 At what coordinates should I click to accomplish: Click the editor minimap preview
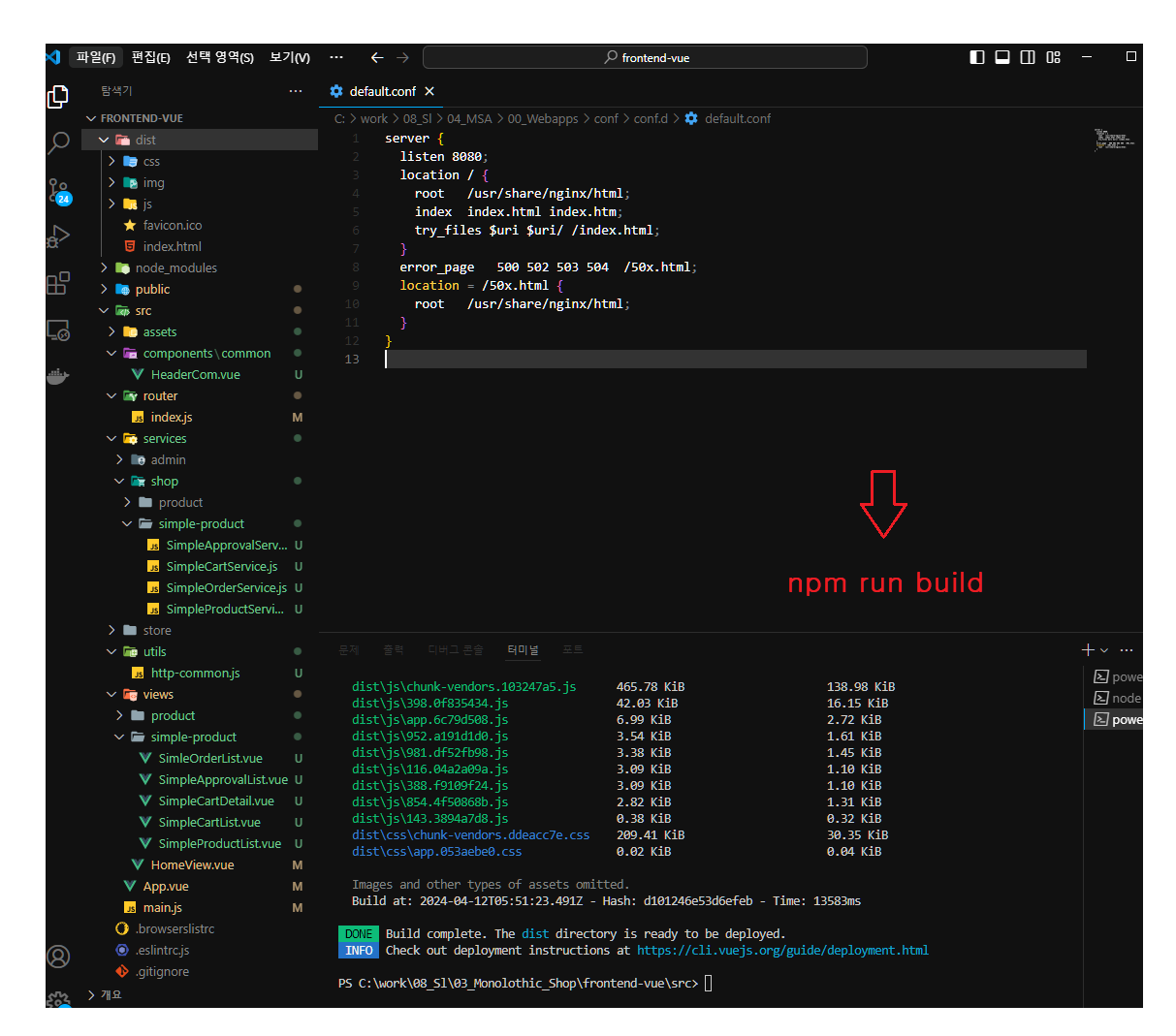coord(1114,139)
